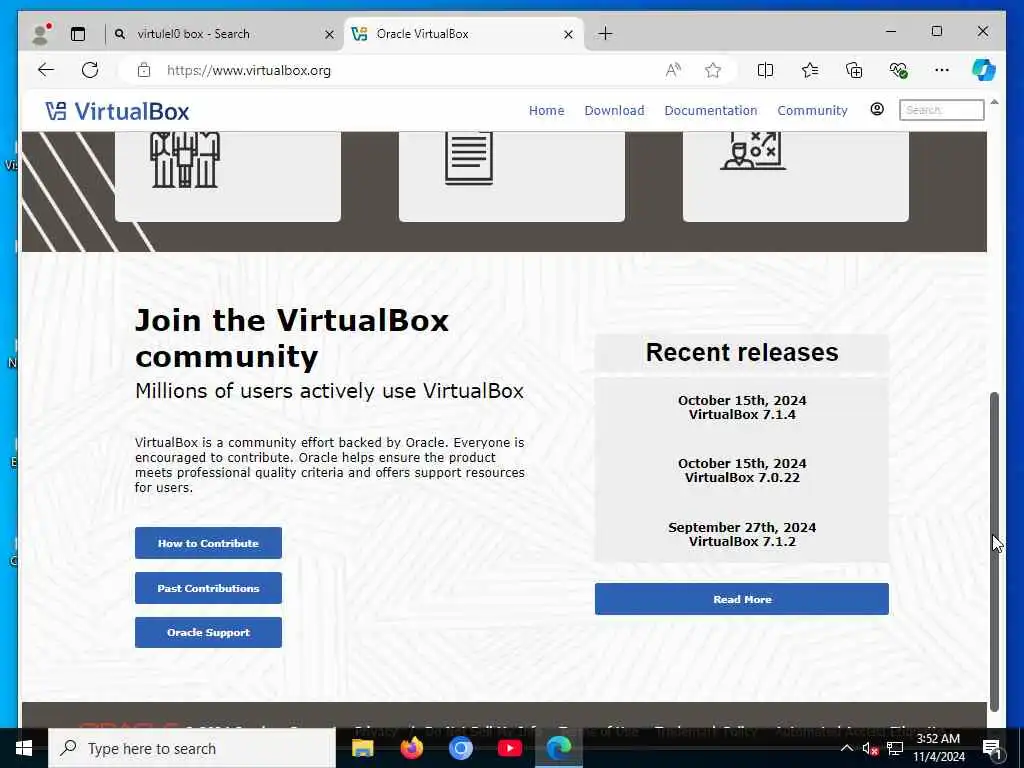View site information lock icon
The image size is (1024, 768).
tap(144, 70)
